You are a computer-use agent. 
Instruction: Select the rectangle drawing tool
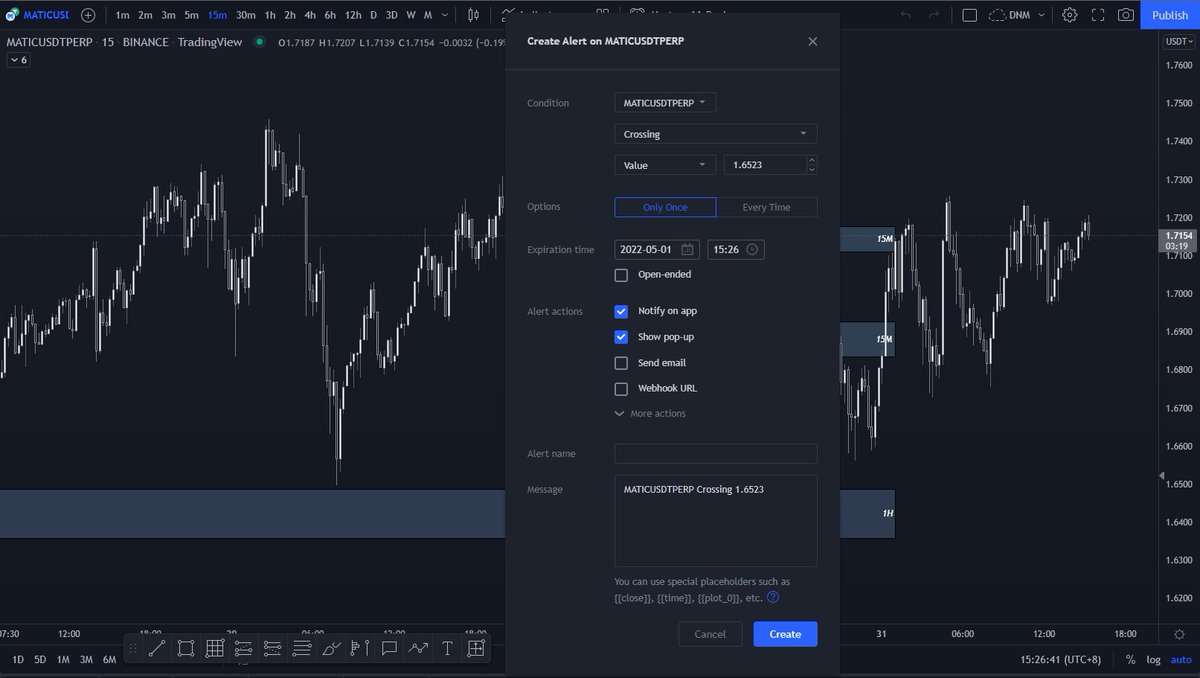tap(186, 648)
